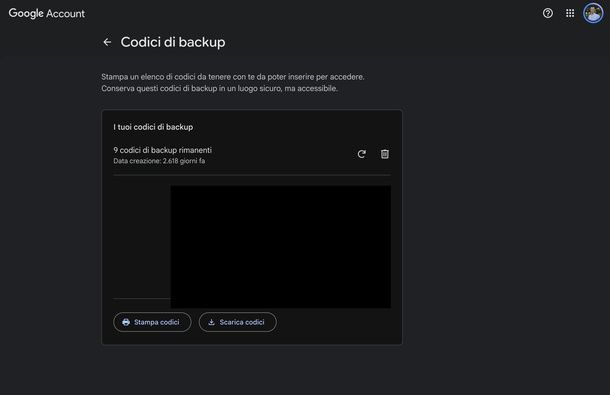Image resolution: width=610 pixels, height=395 pixels.
Task: Select the "9 codici di backup rimanenti" text
Action: click(x=163, y=150)
